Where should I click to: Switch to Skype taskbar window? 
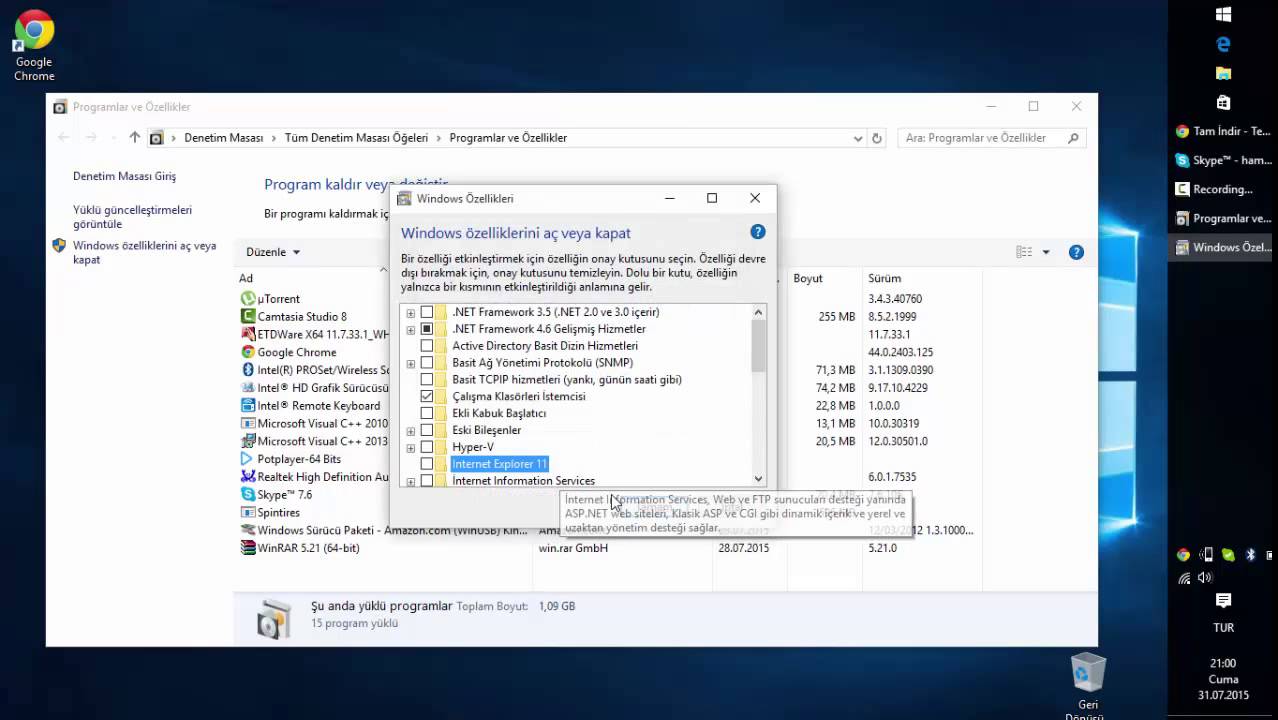[1223, 160]
